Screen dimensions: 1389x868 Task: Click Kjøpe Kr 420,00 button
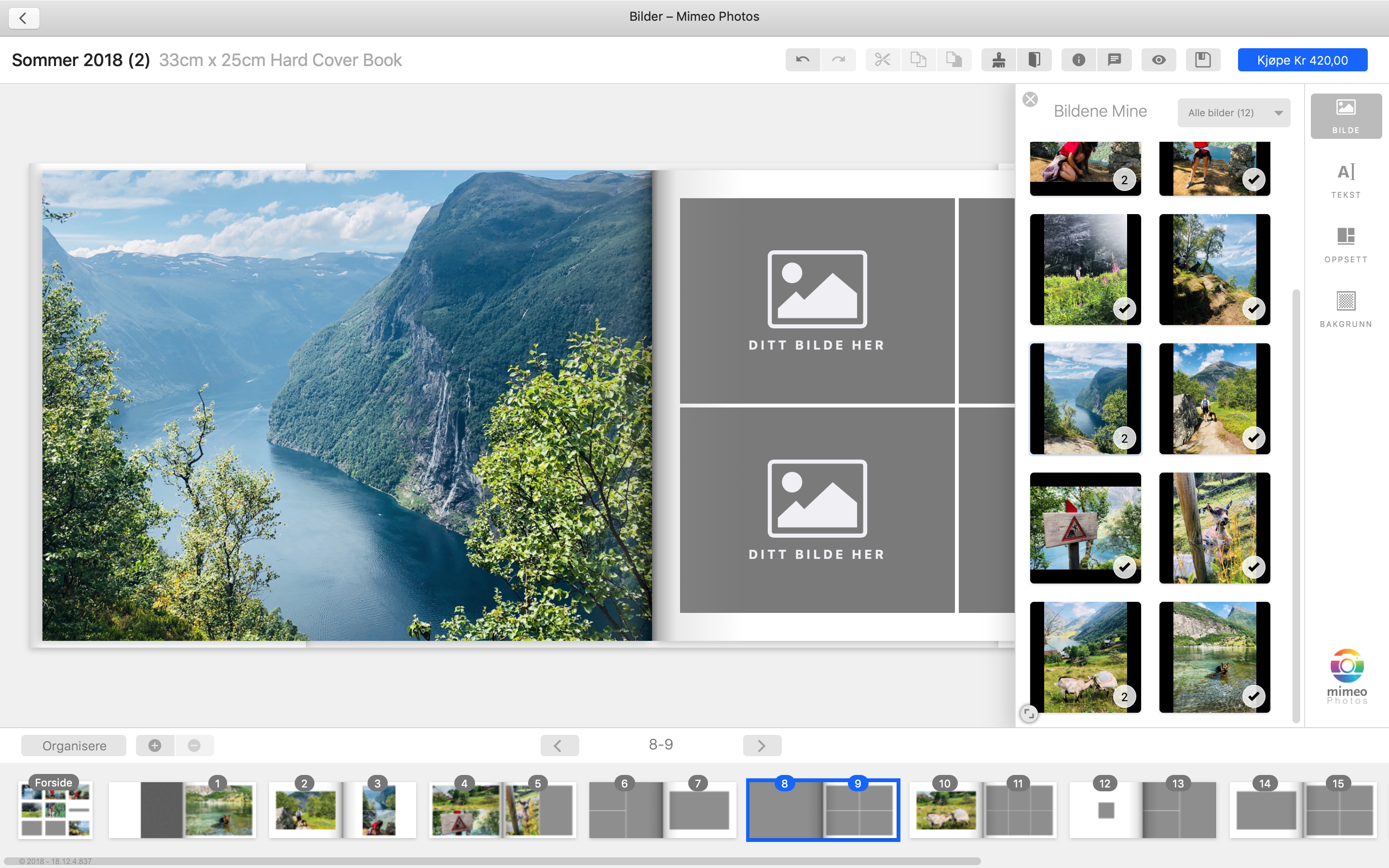pyautogui.click(x=1302, y=60)
